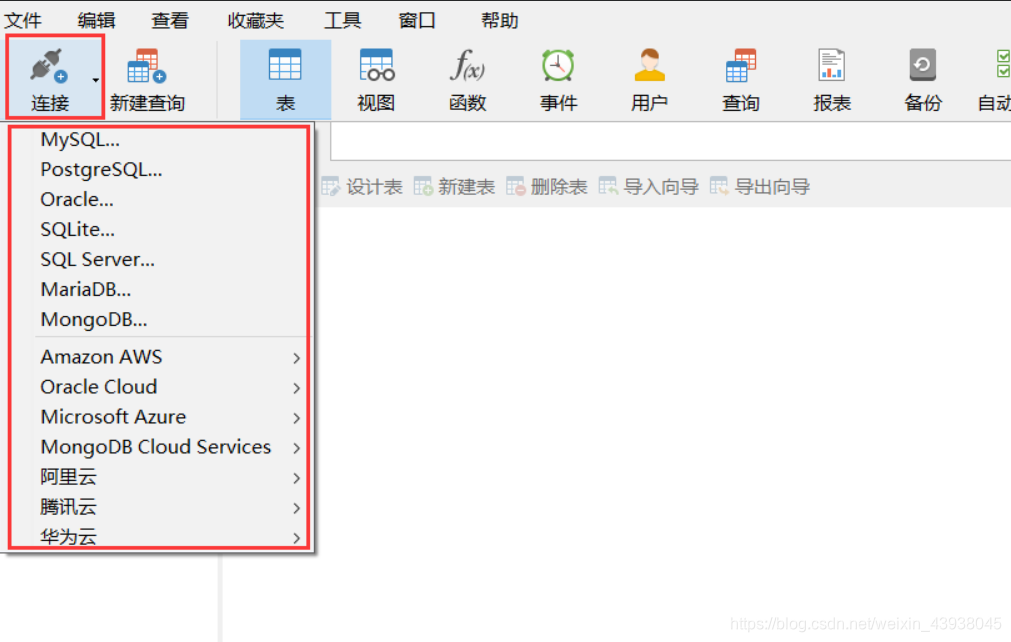Image resolution: width=1011 pixels, height=642 pixels.
Task: Choose MySQL... connection type
Action: pyautogui.click(x=159, y=139)
